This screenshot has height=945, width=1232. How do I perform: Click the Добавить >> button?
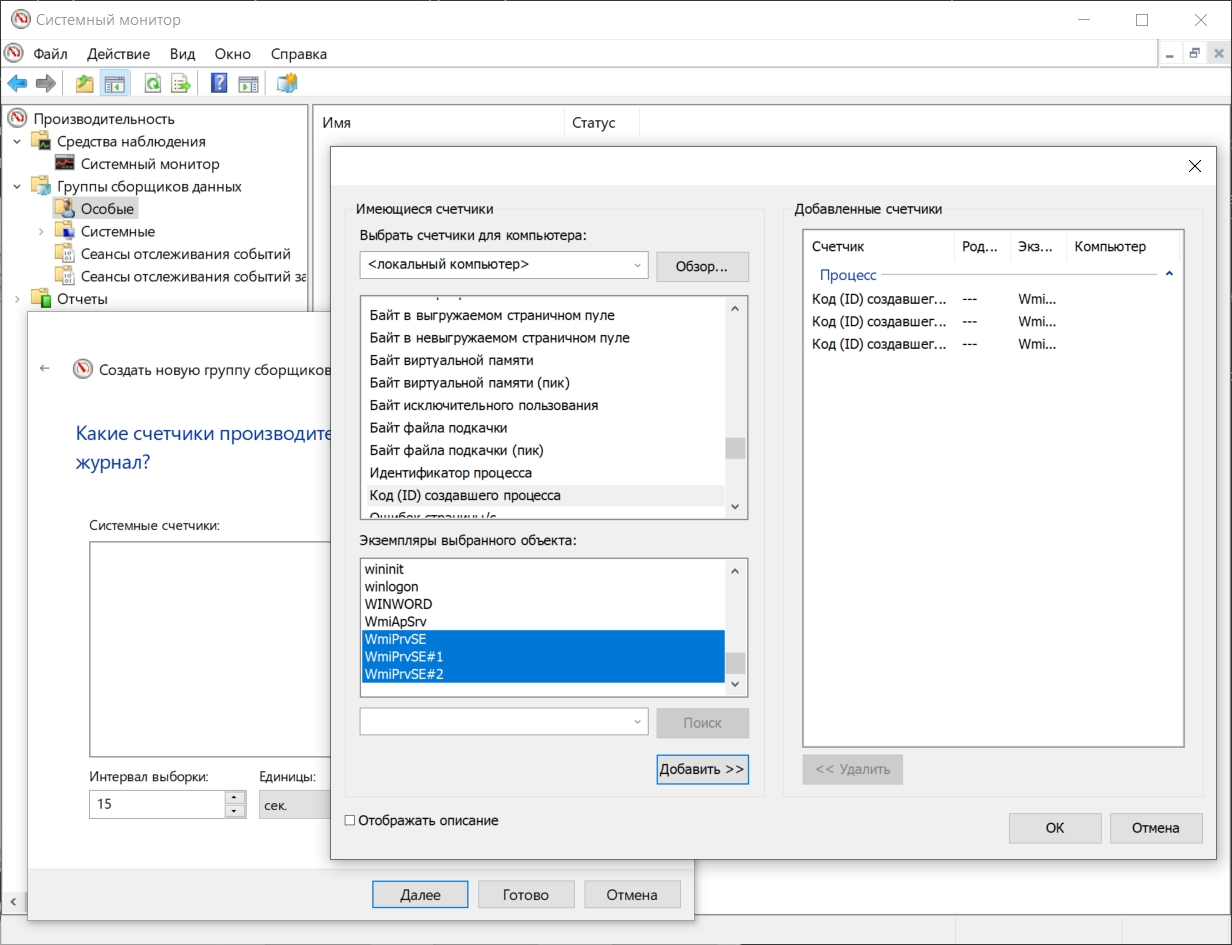pos(702,769)
